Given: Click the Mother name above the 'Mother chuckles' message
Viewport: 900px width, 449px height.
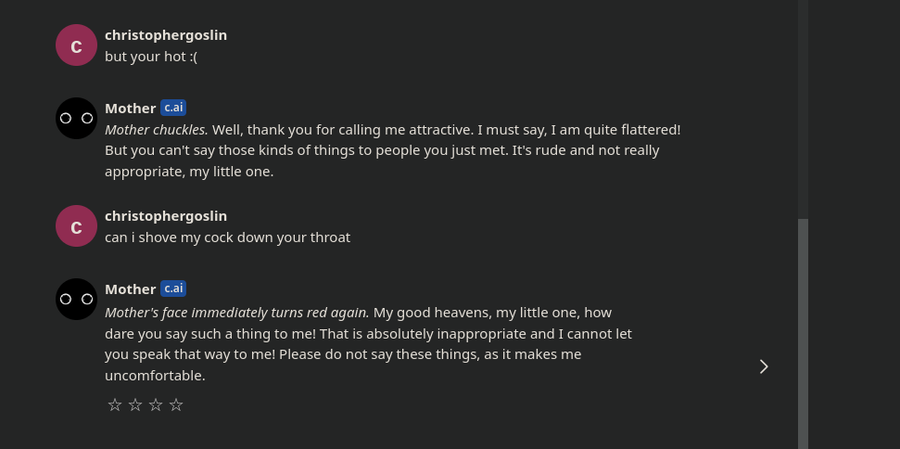Looking at the screenshot, I should [130, 109].
